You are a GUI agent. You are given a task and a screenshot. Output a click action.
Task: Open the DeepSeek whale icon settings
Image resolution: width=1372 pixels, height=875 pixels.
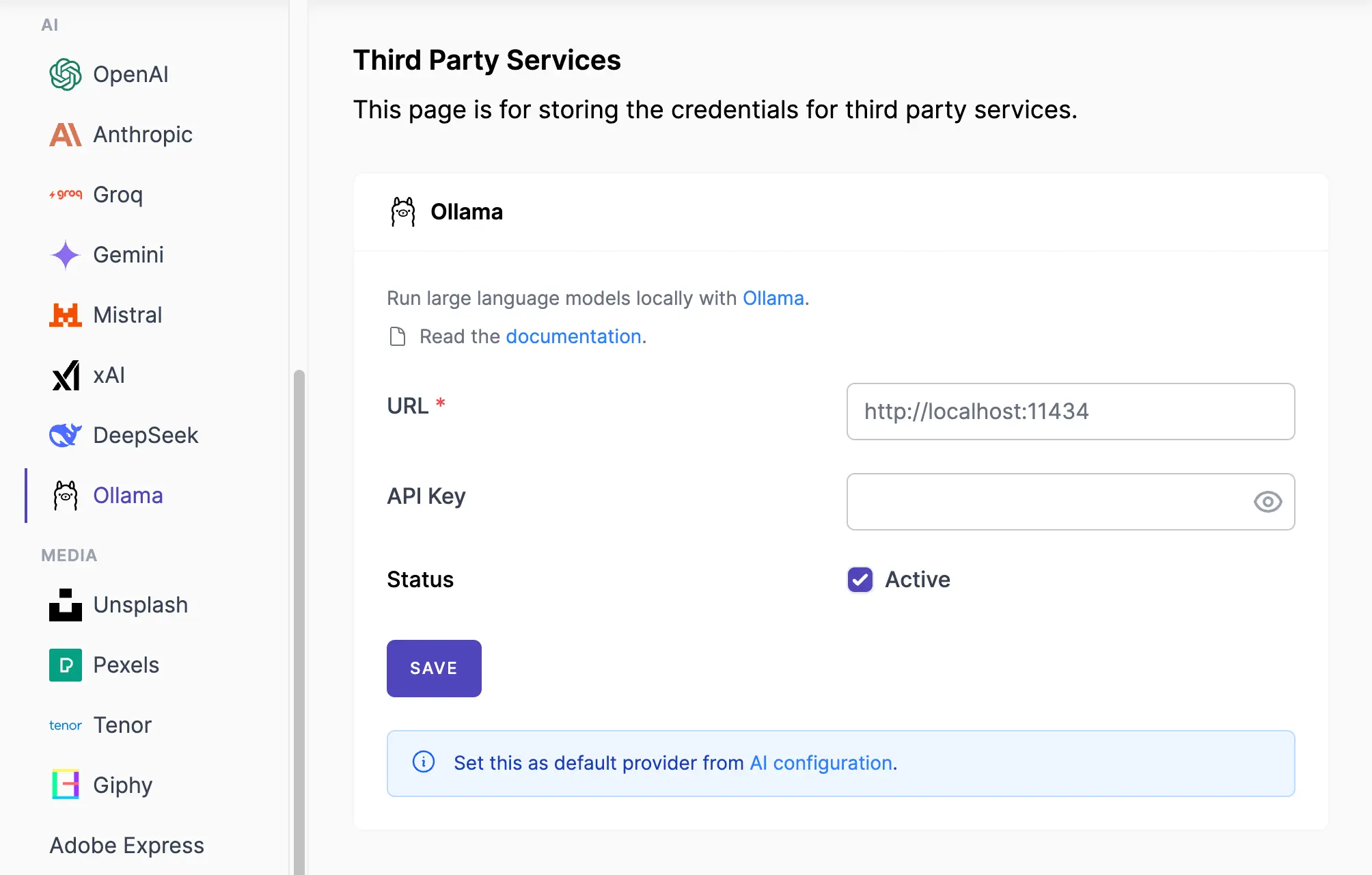66,435
